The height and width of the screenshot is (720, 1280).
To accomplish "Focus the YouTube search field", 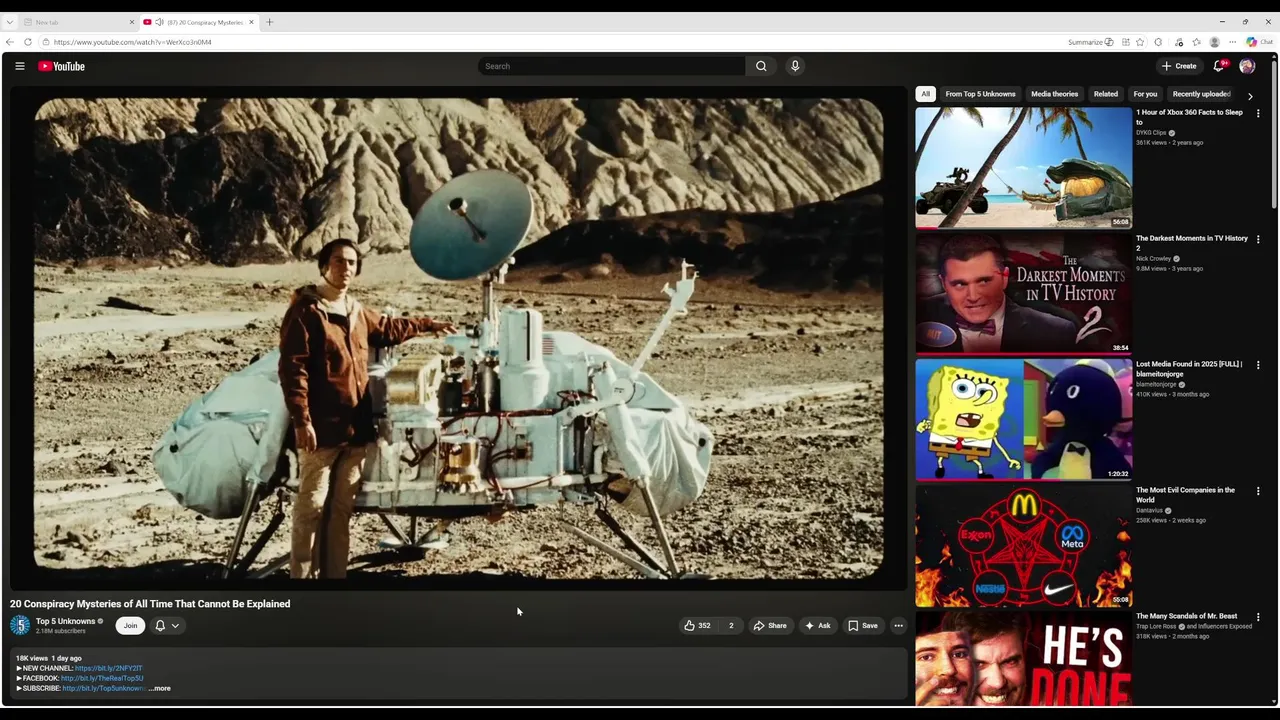I will 611,66.
